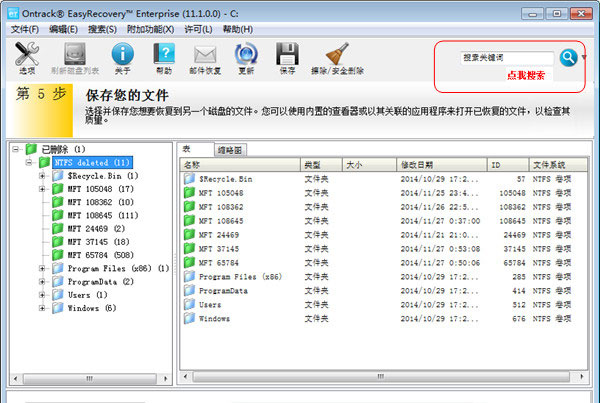The width and height of the screenshot is (600, 403).
Task: Collapse the 已删除 root tree node
Action: (x=14, y=149)
